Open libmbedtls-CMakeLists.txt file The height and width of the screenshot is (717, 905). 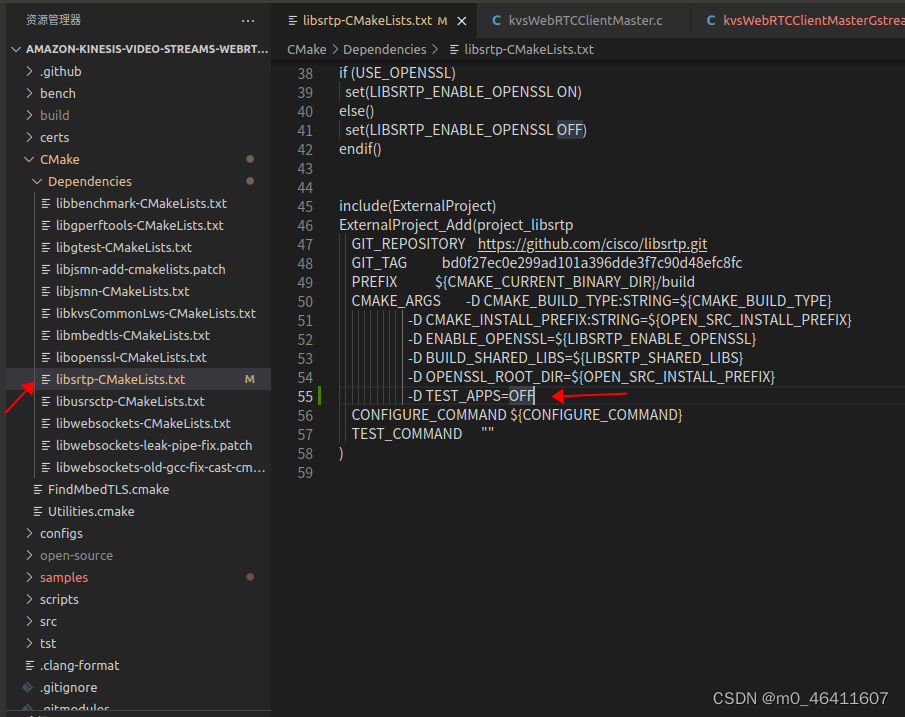133,335
